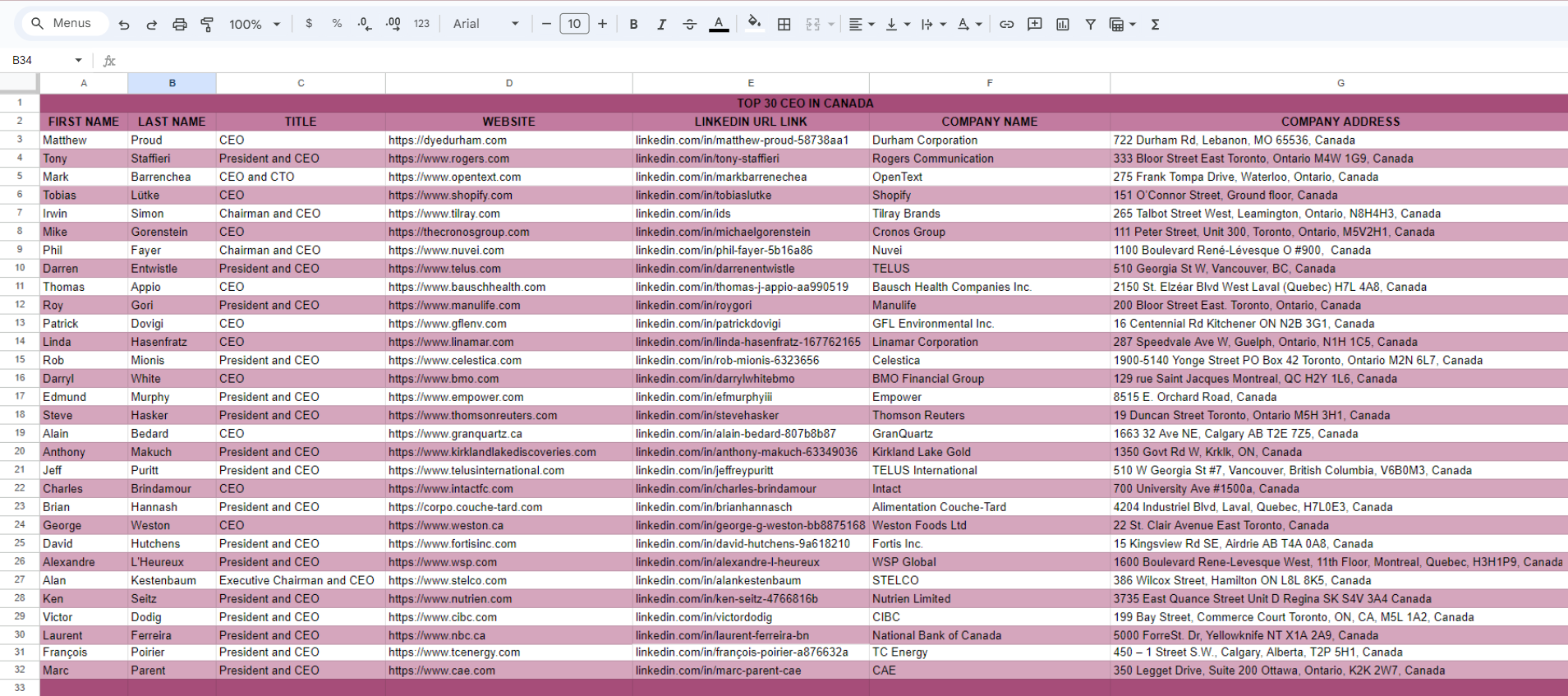Toggle italic formatting
This screenshot has width=1568, height=696.
tap(661, 25)
